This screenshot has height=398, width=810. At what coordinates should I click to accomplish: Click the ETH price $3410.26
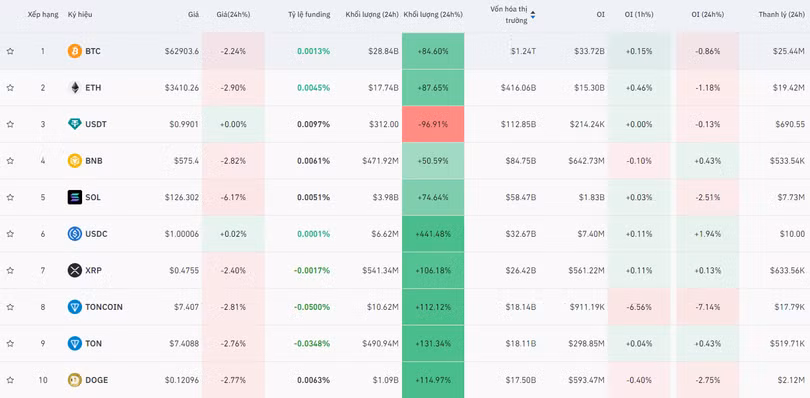point(182,88)
